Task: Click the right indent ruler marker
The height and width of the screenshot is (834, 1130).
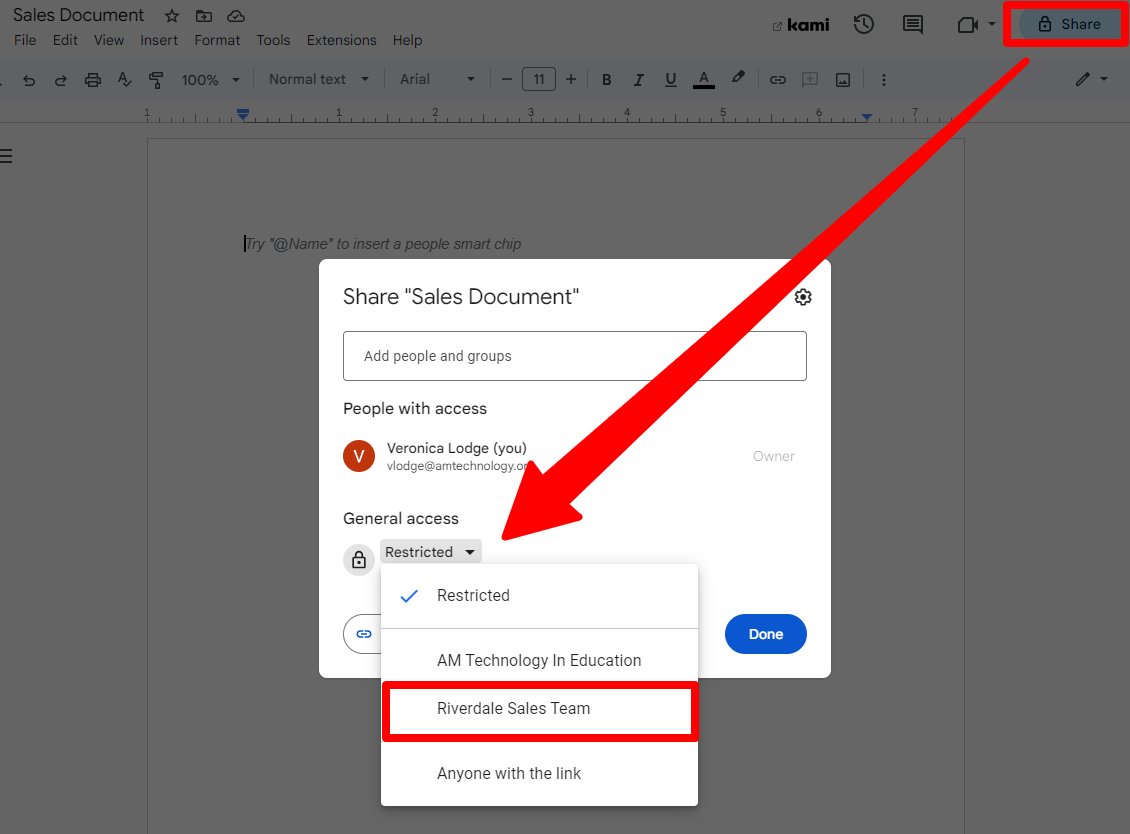Action: [867, 116]
